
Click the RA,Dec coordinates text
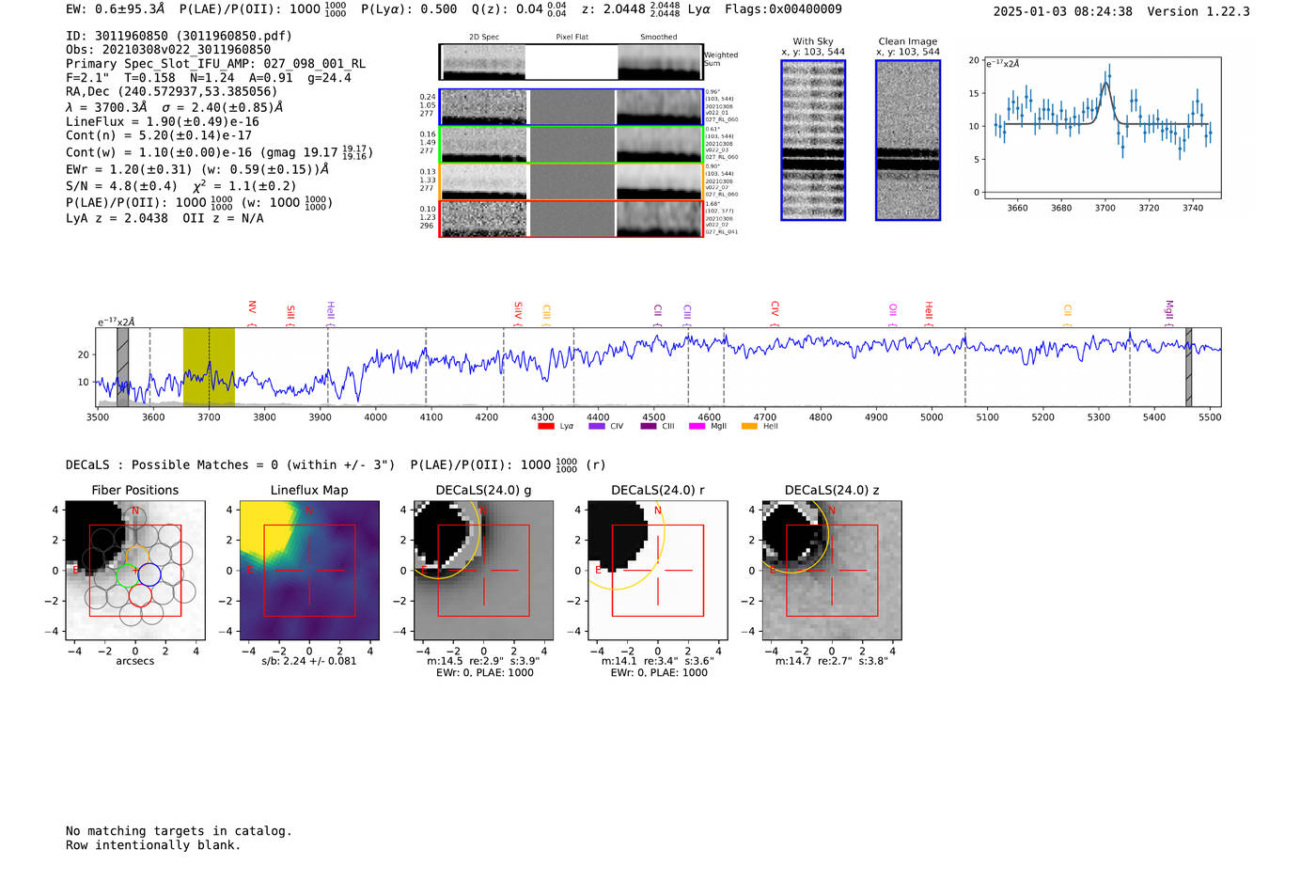click(x=172, y=92)
